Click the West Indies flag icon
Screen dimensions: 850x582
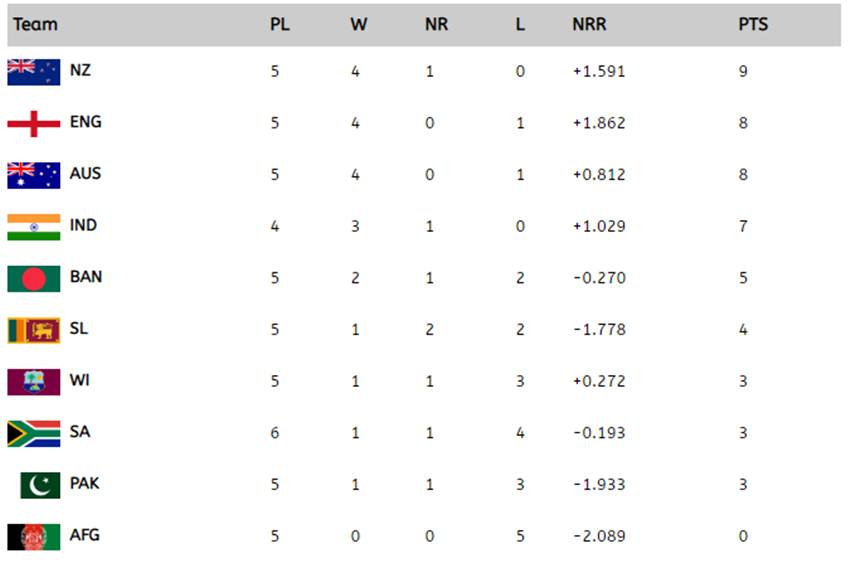pos(33,381)
